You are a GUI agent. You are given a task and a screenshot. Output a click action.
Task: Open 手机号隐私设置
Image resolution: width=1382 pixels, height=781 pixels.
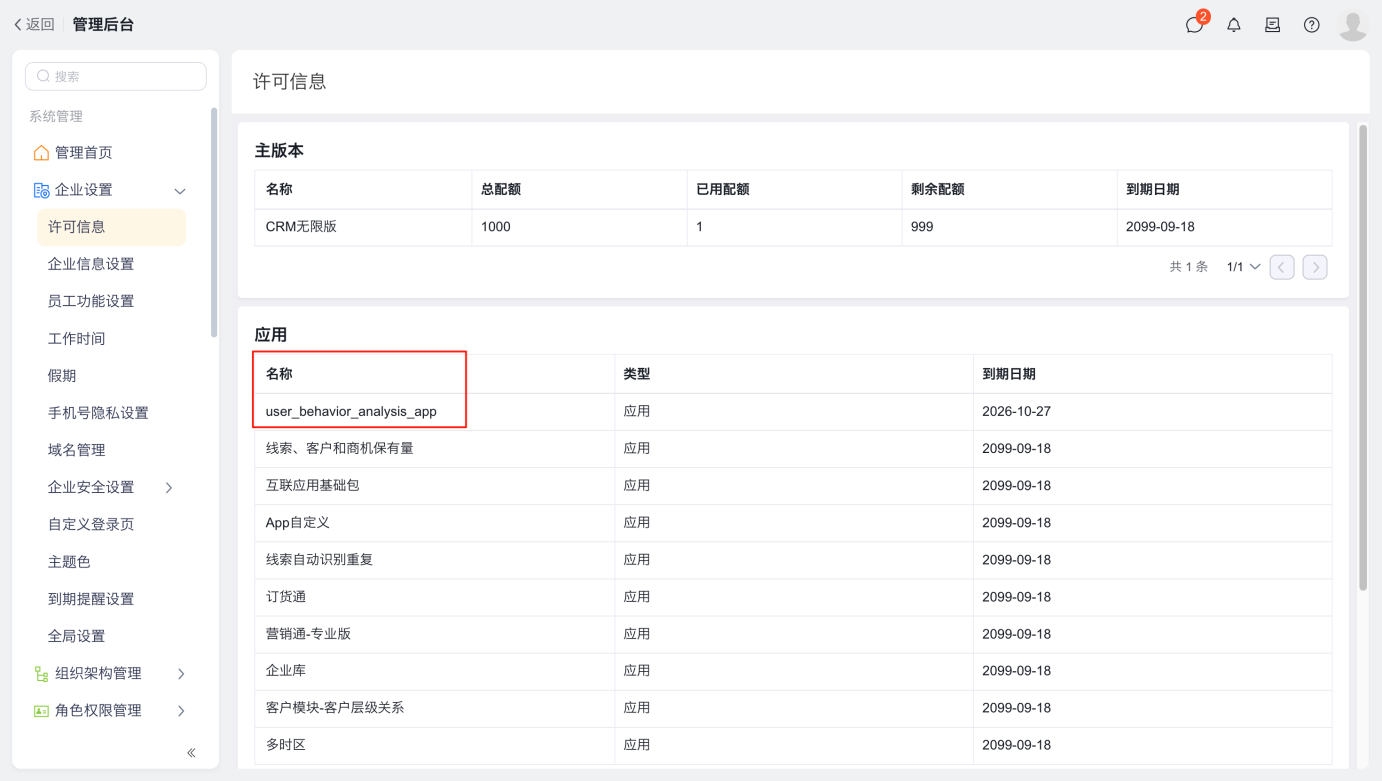[x=98, y=413]
